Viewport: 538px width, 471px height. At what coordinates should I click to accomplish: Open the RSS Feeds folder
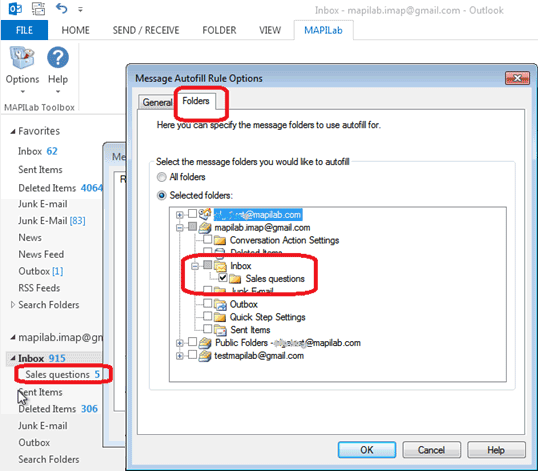pos(39,288)
